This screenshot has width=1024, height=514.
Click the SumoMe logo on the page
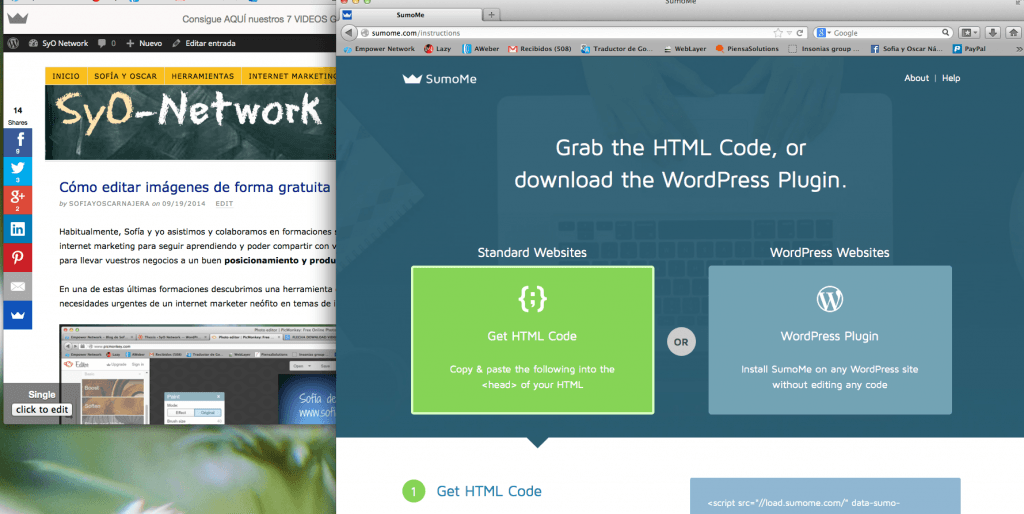(440, 79)
